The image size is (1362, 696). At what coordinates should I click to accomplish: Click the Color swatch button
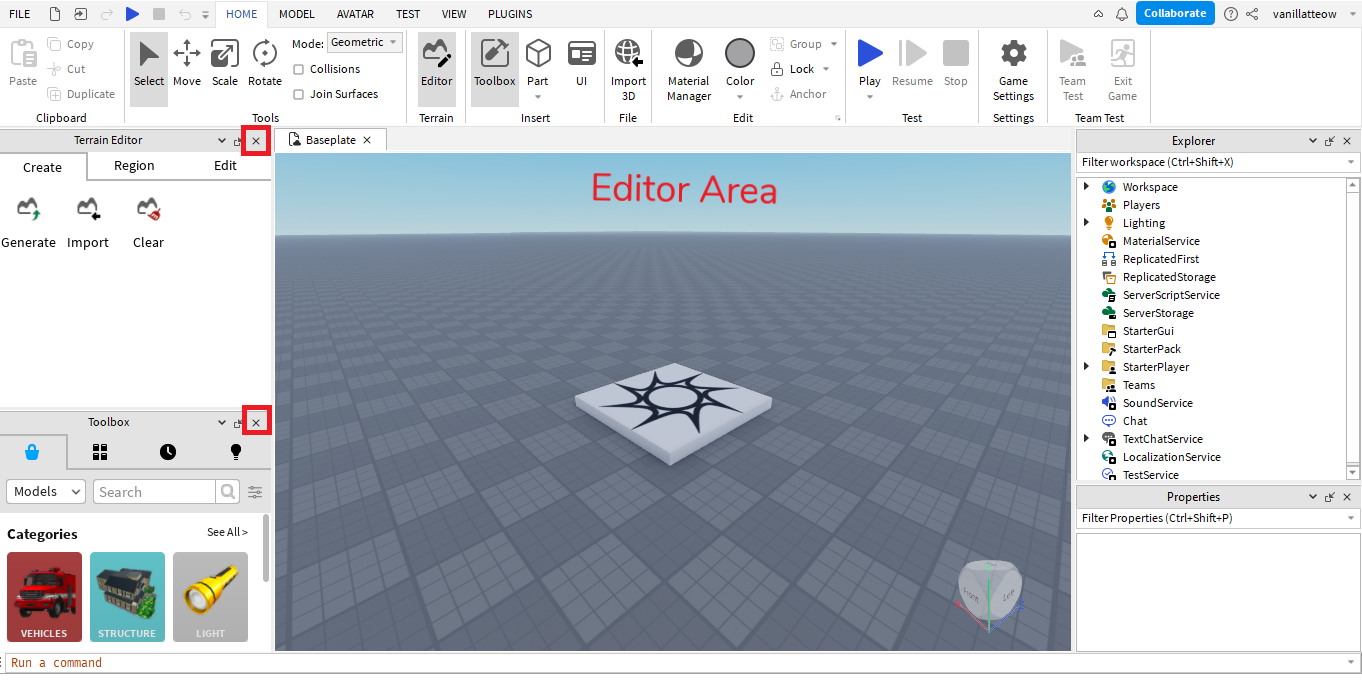[740, 55]
